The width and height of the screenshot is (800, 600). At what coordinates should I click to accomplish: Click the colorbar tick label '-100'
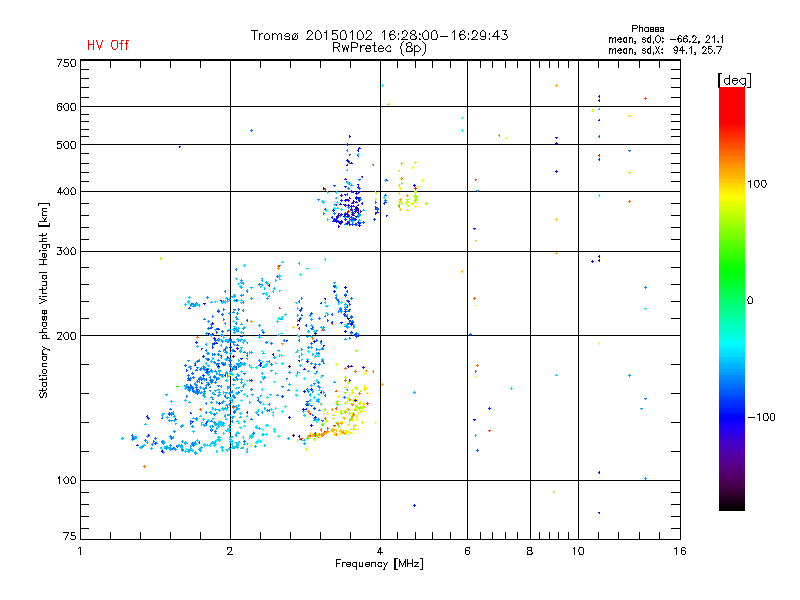tap(761, 417)
